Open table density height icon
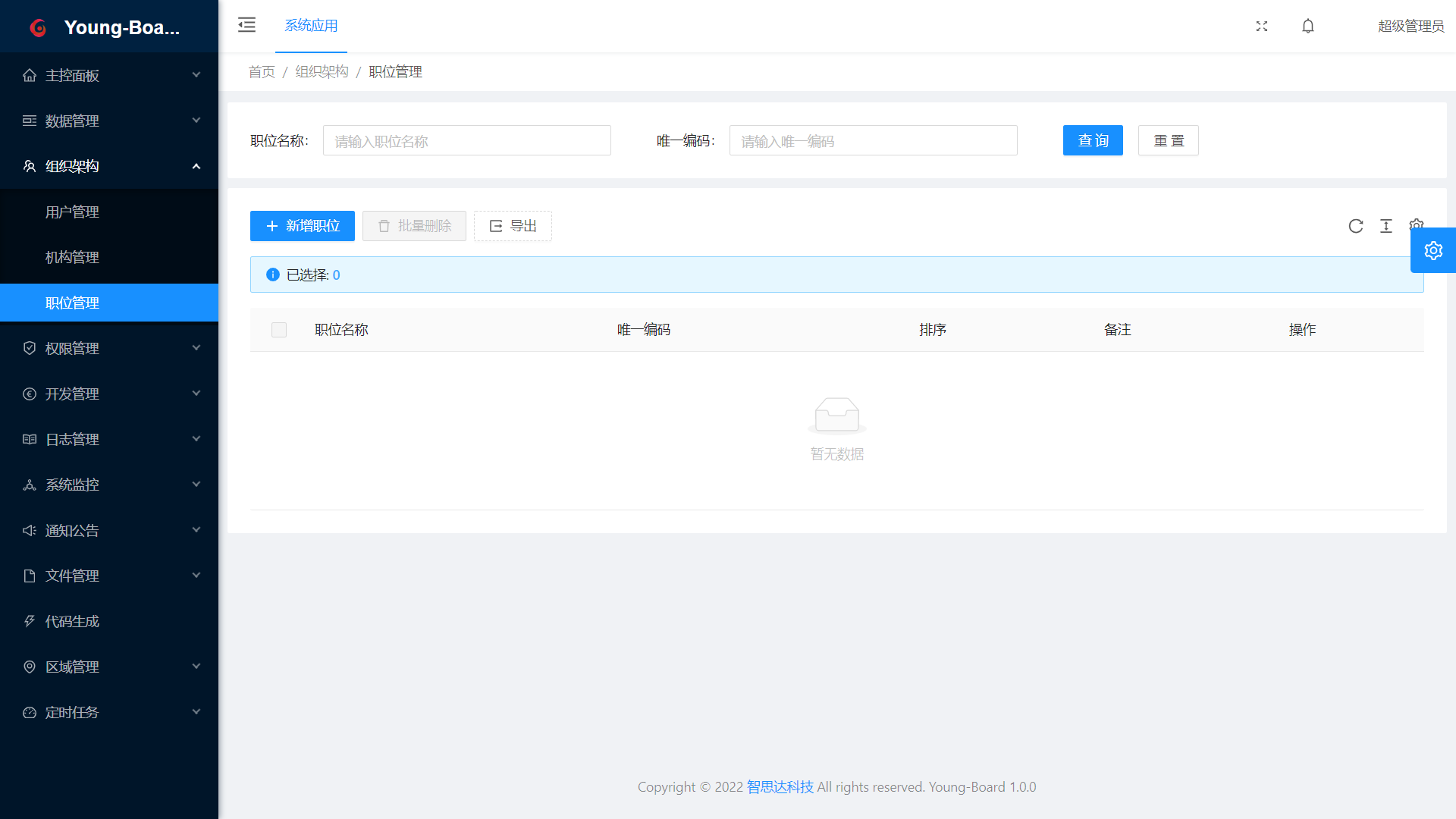1456x819 pixels. [x=1386, y=226]
